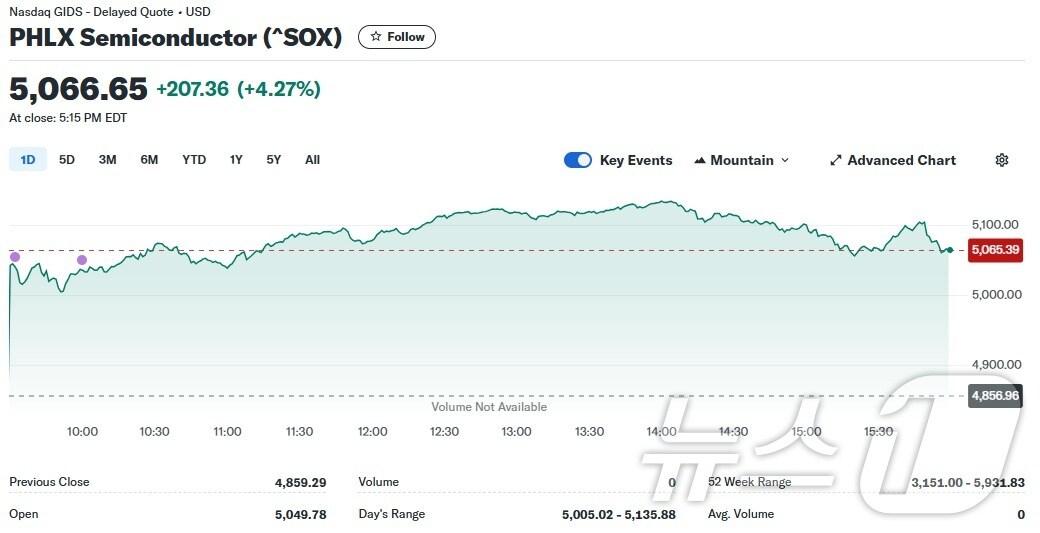Switch chart to YTD range

[x=194, y=159]
